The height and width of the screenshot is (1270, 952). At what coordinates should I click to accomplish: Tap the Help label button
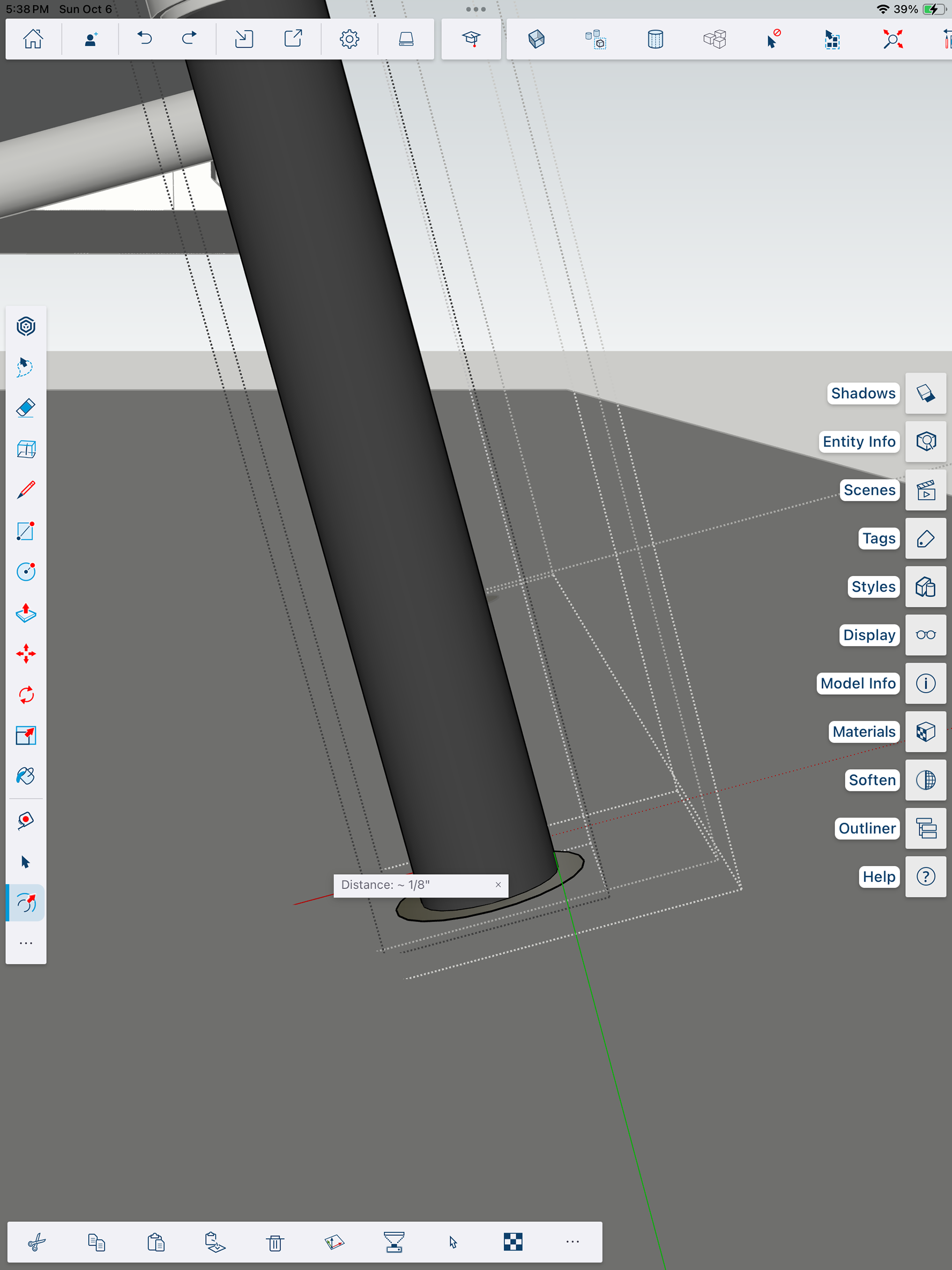pos(879,877)
